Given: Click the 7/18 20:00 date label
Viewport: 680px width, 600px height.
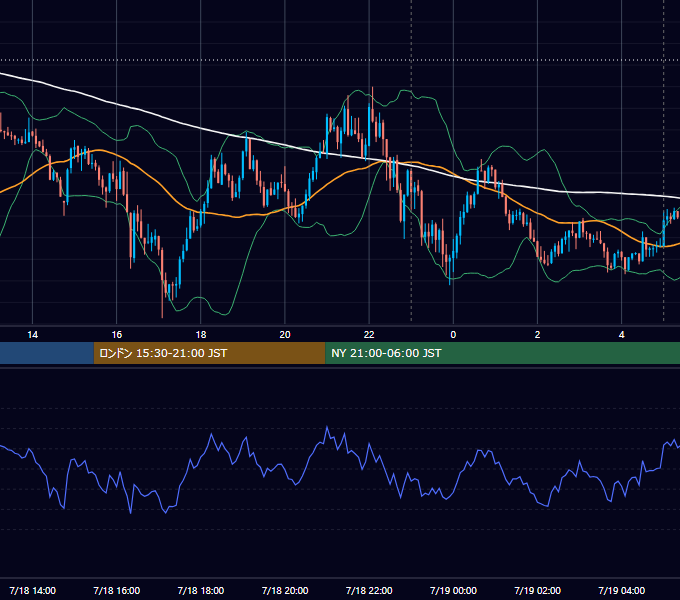Looking at the screenshot, I should (x=285, y=590).
